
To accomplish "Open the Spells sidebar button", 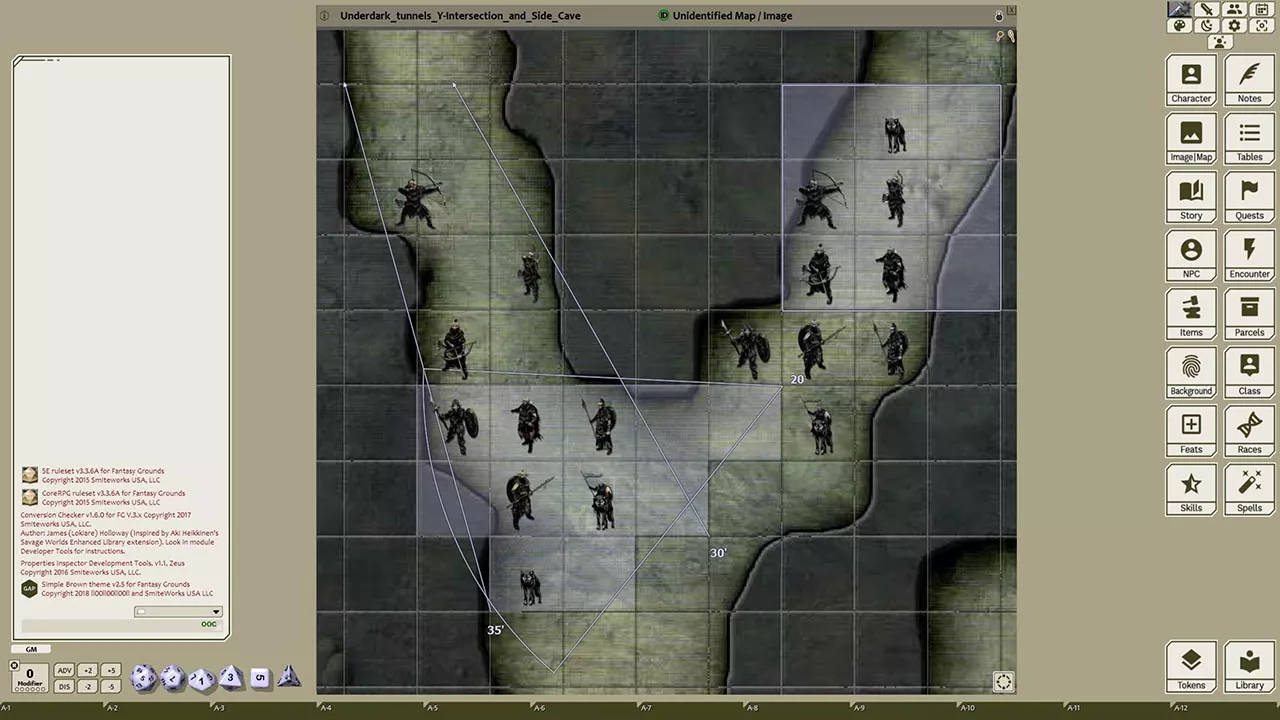I will point(1249,490).
